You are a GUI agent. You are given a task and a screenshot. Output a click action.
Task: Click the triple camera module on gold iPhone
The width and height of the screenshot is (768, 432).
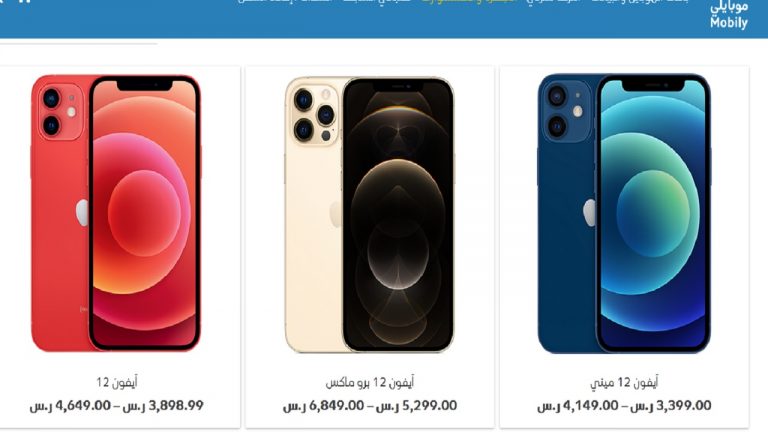point(314,115)
